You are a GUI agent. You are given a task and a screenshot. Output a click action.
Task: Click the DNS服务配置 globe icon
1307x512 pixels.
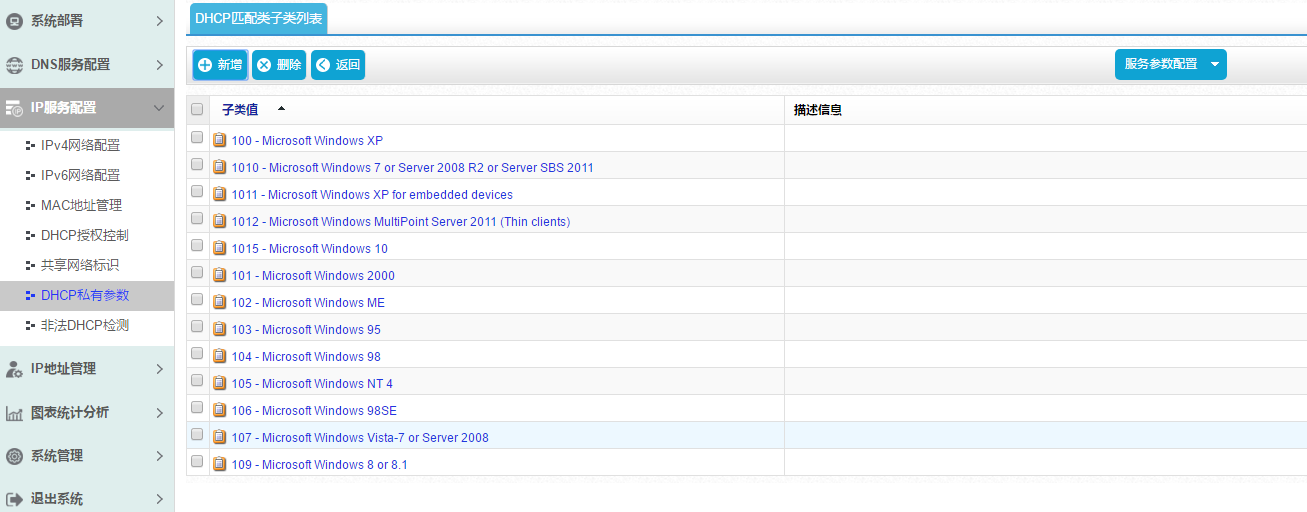click(x=14, y=65)
